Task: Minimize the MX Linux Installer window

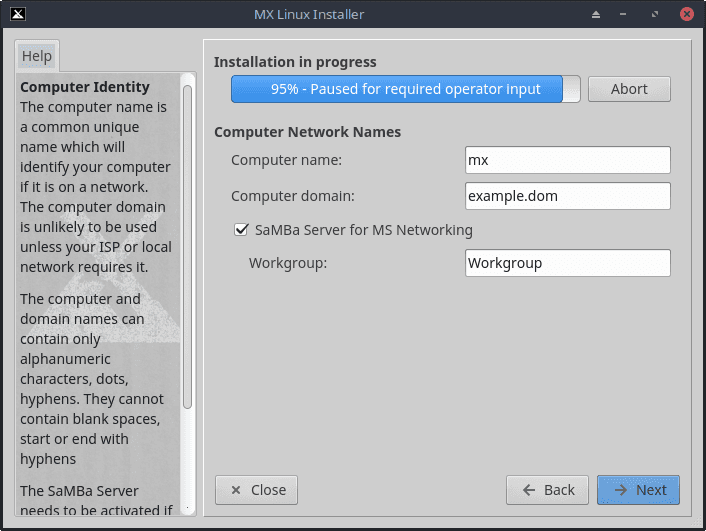Action: point(623,14)
